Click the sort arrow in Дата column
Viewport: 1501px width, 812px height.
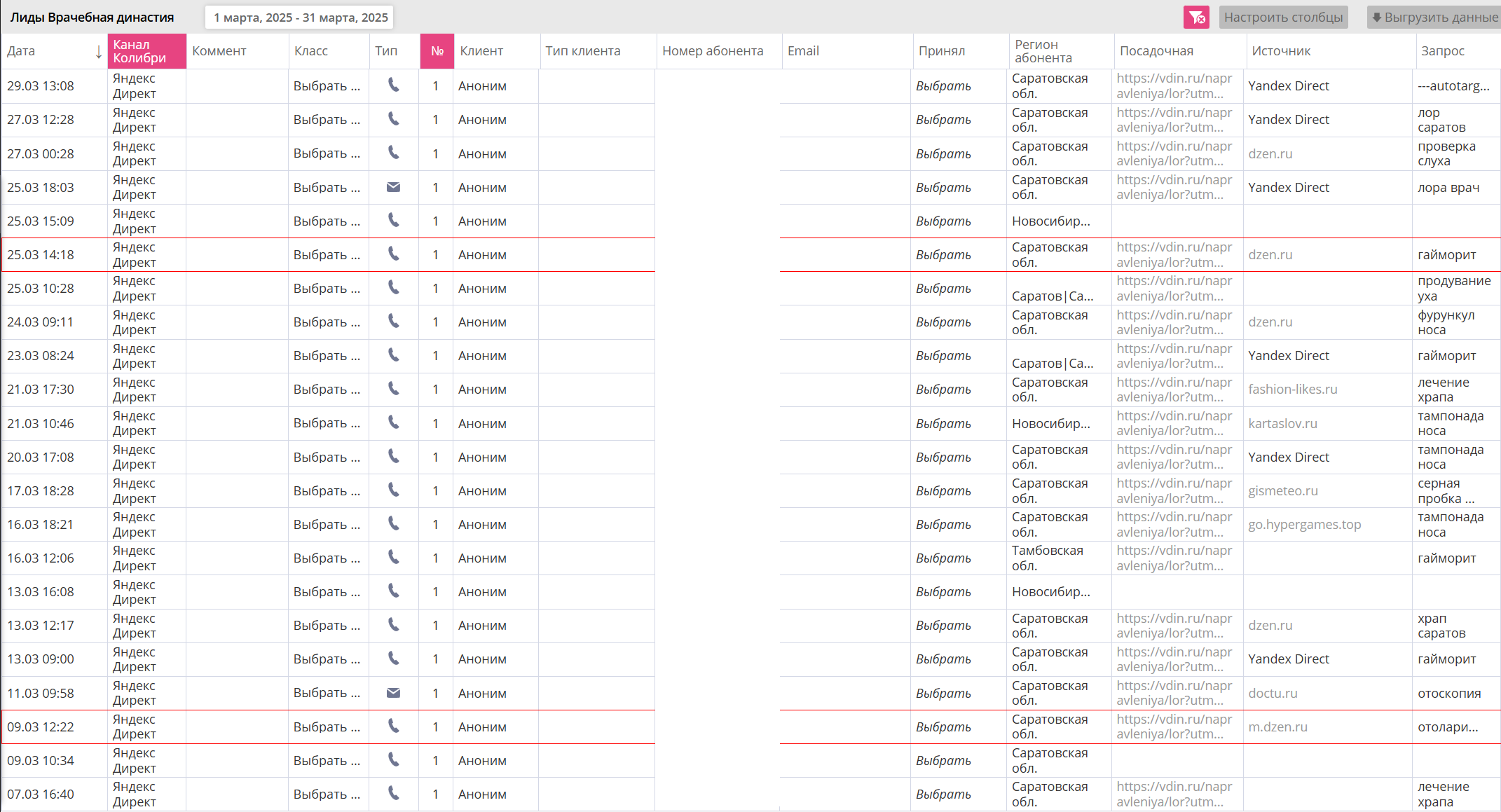99,52
